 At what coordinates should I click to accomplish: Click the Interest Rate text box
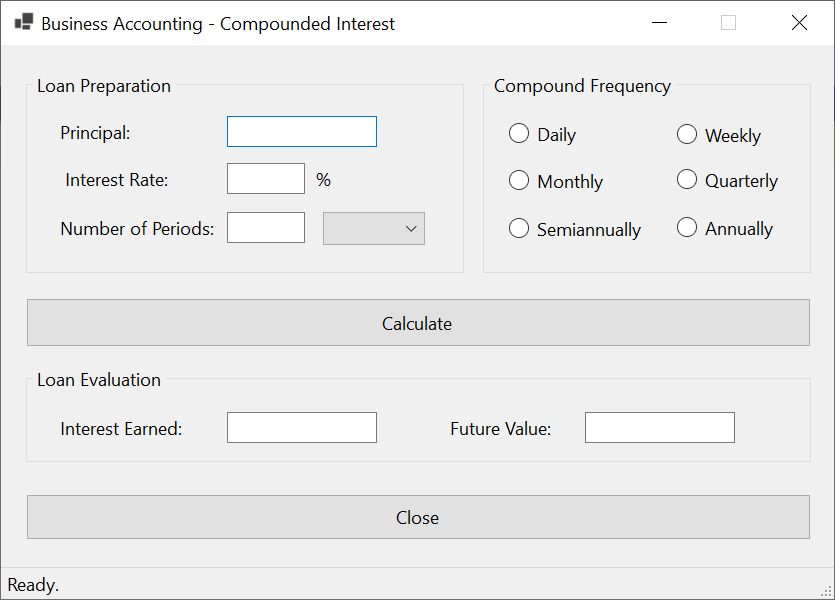point(266,178)
